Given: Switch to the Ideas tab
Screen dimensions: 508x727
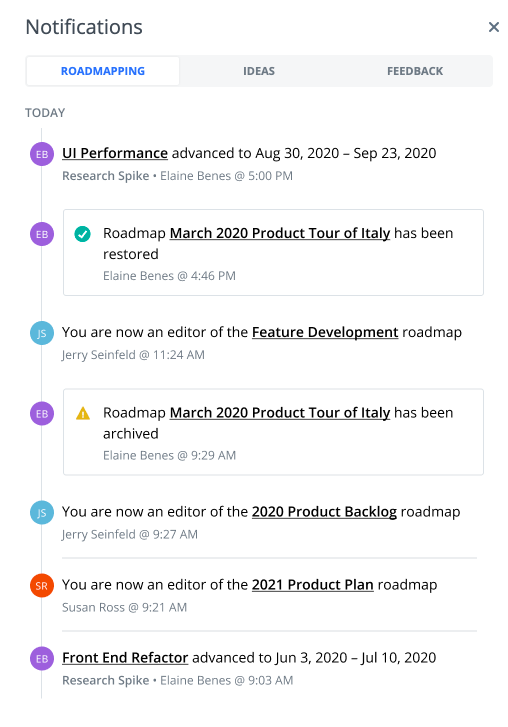Looking at the screenshot, I should point(259,71).
